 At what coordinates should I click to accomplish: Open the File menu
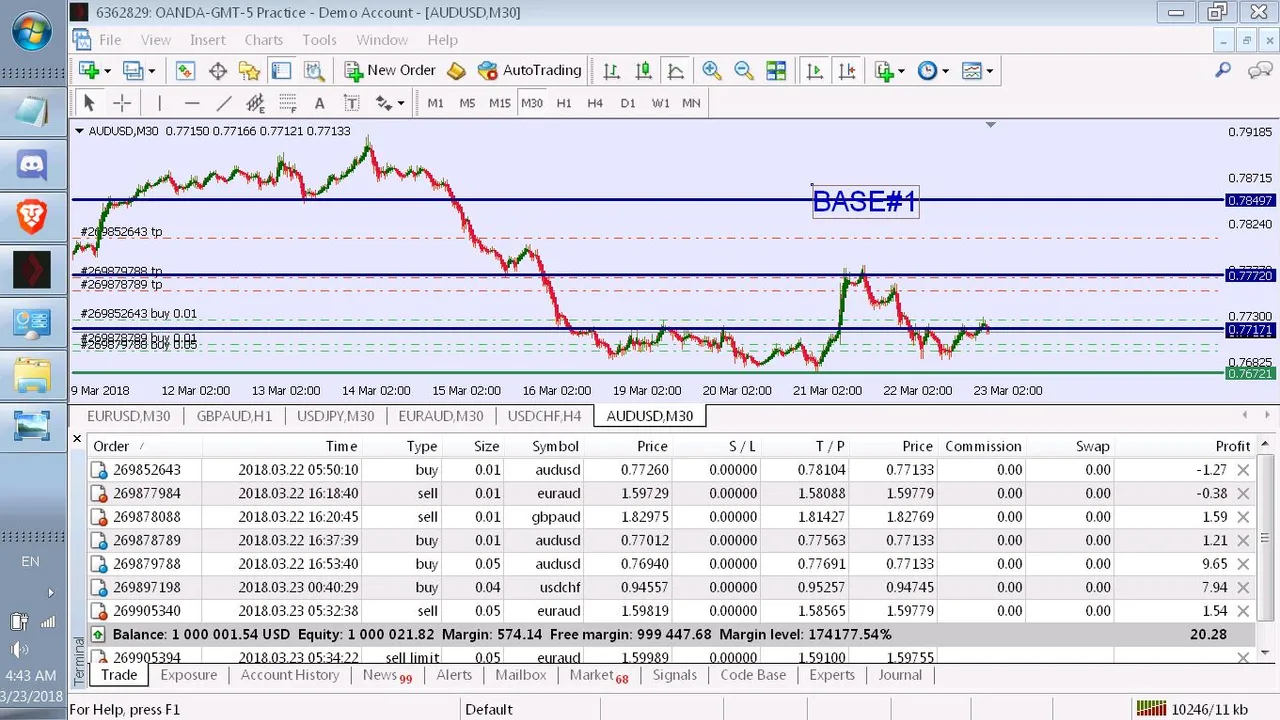(x=110, y=40)
